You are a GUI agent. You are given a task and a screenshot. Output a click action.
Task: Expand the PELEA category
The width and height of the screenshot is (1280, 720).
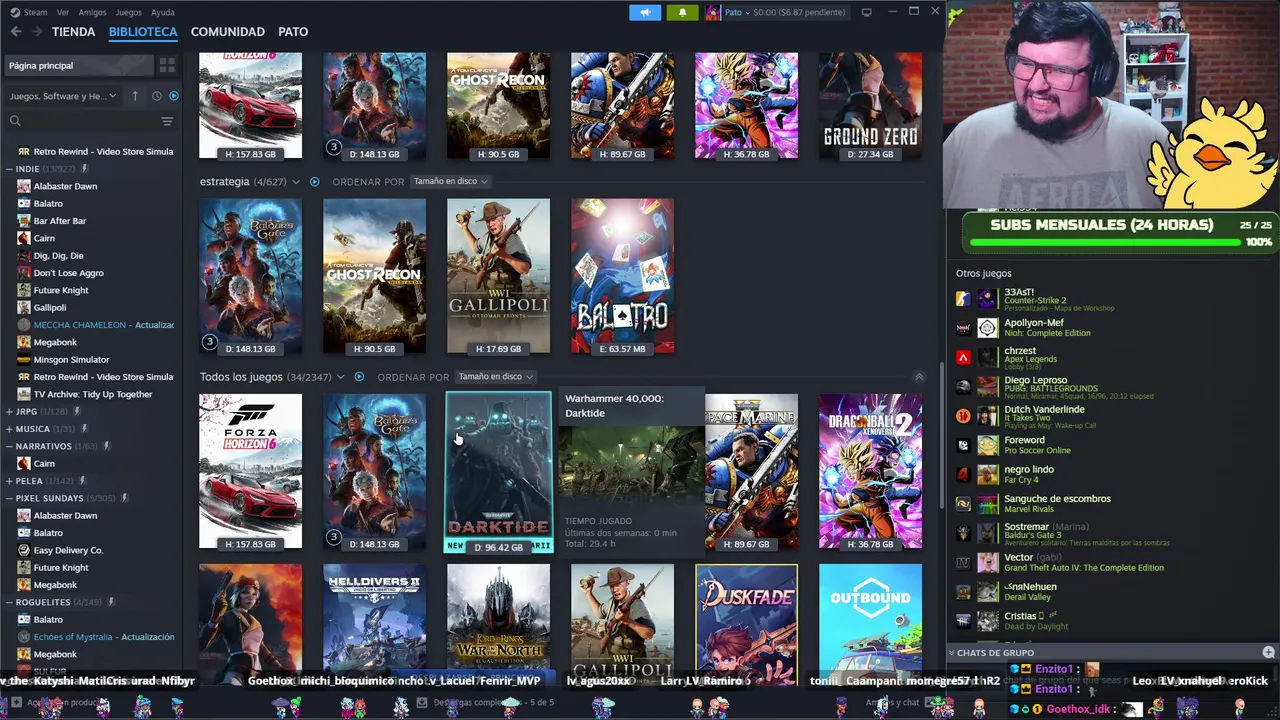9,481
